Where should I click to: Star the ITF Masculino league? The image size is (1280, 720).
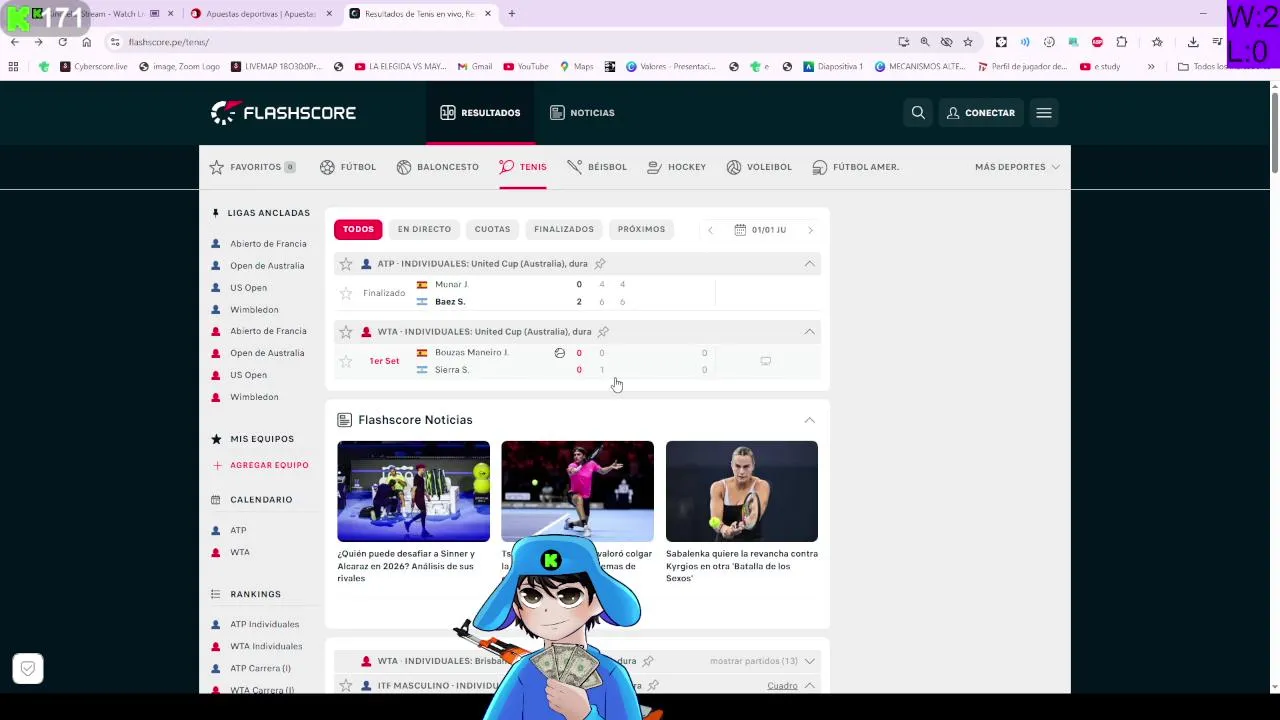[346, 686]
